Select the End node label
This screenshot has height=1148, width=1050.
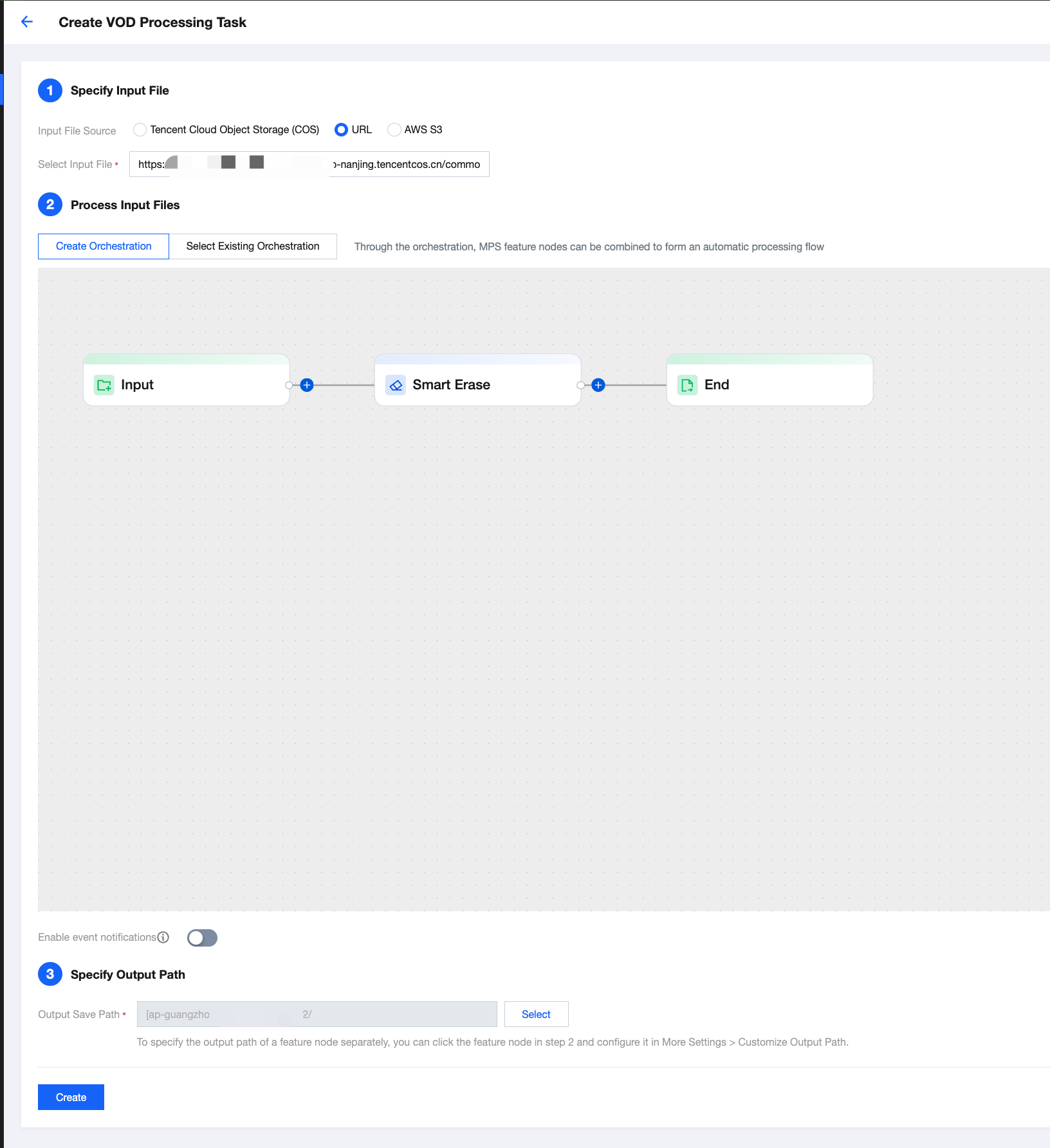click(717, 385)
